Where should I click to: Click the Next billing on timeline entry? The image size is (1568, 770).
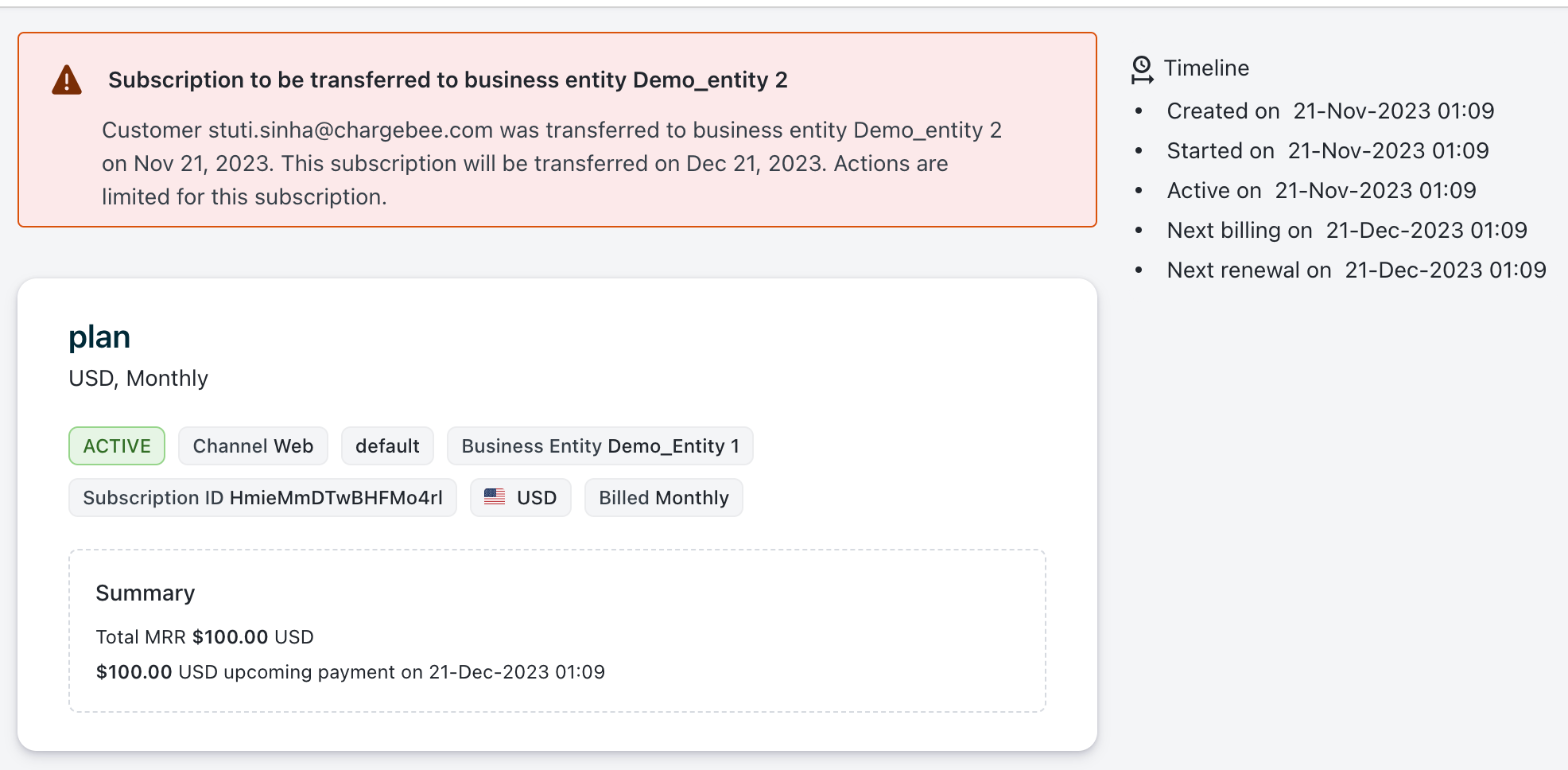[1346, 231]
